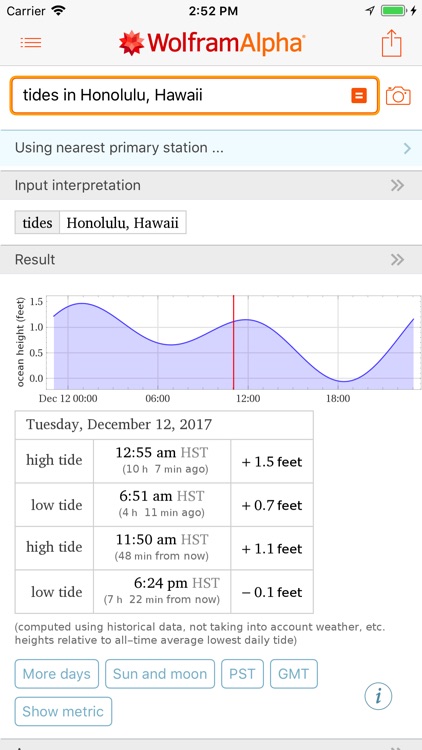This screenshot has height=750, width=422.
Task: Expand the nearest primary station notice
Action: pyautogui.click(x=211, y=148)
